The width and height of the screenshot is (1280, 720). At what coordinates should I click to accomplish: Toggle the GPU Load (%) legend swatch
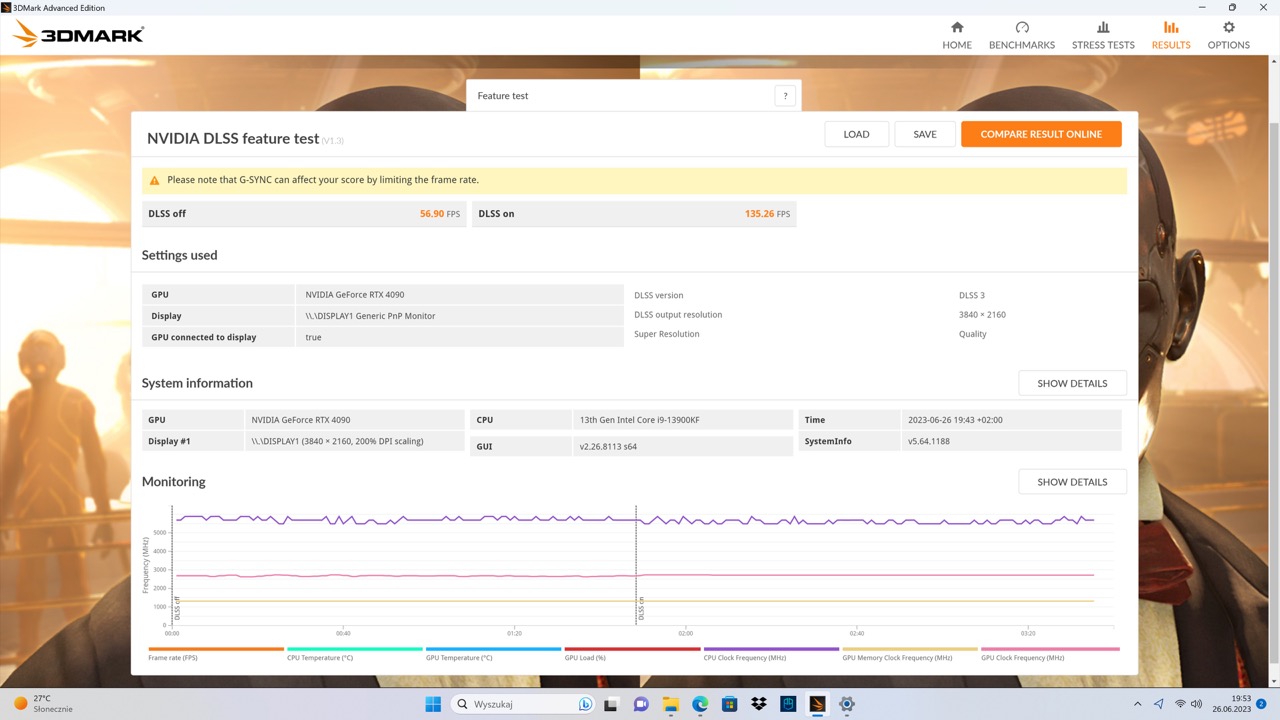(x=632, y=649)
